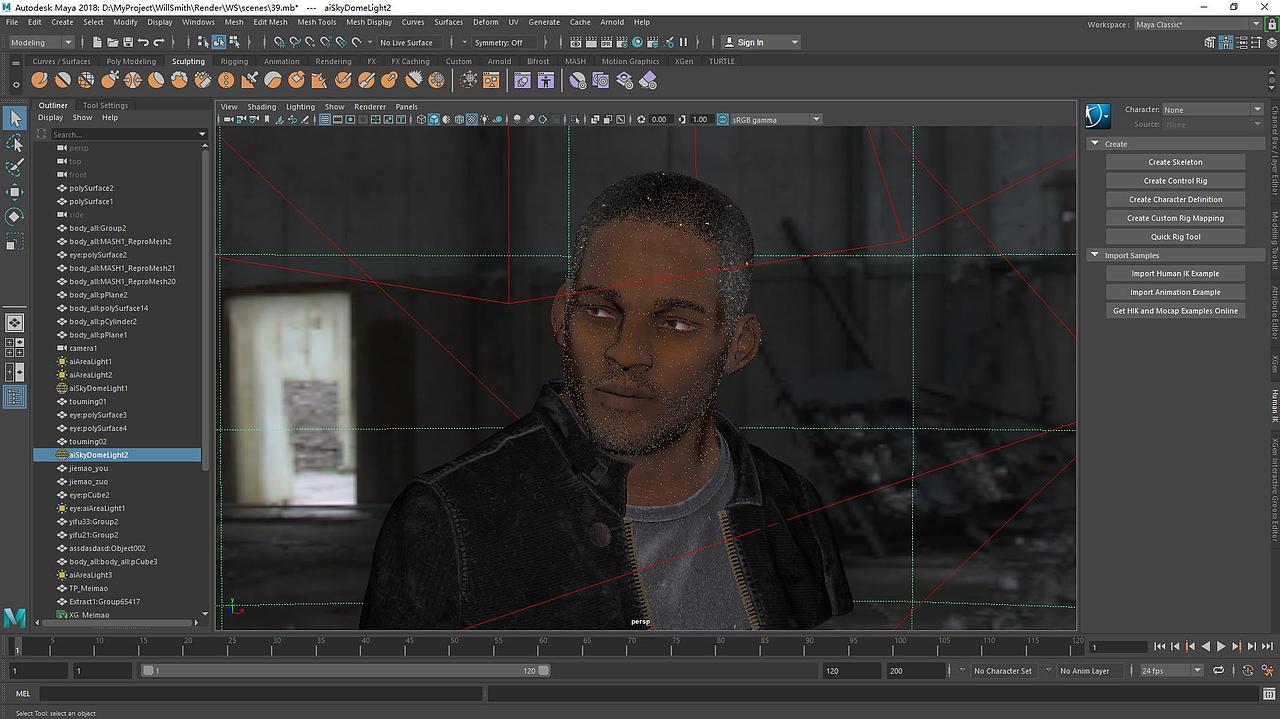Pause IPR render icon in status line
Screen dimensions: 1280x719
684,42
